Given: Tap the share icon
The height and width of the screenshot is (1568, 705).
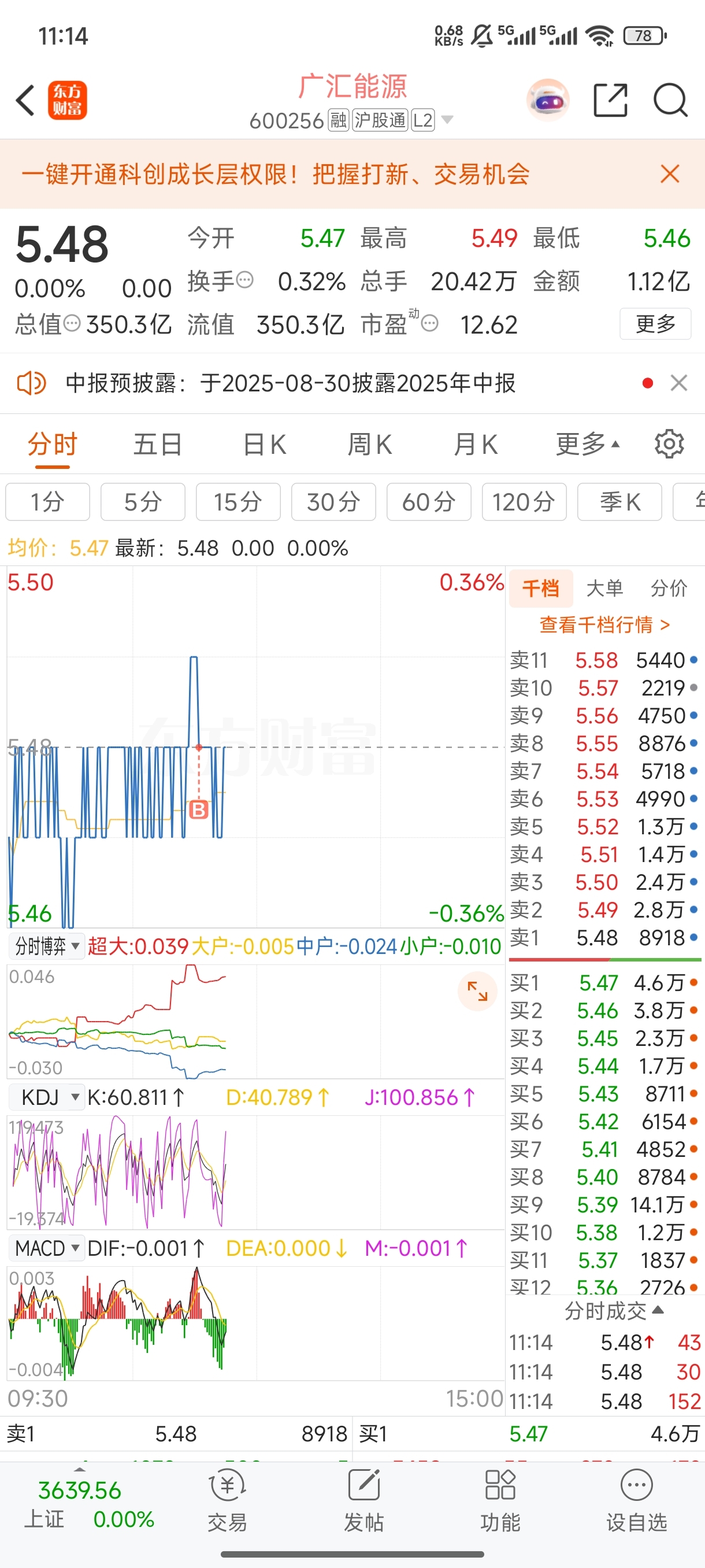Looking at the screenshot, I should [610, 100].
